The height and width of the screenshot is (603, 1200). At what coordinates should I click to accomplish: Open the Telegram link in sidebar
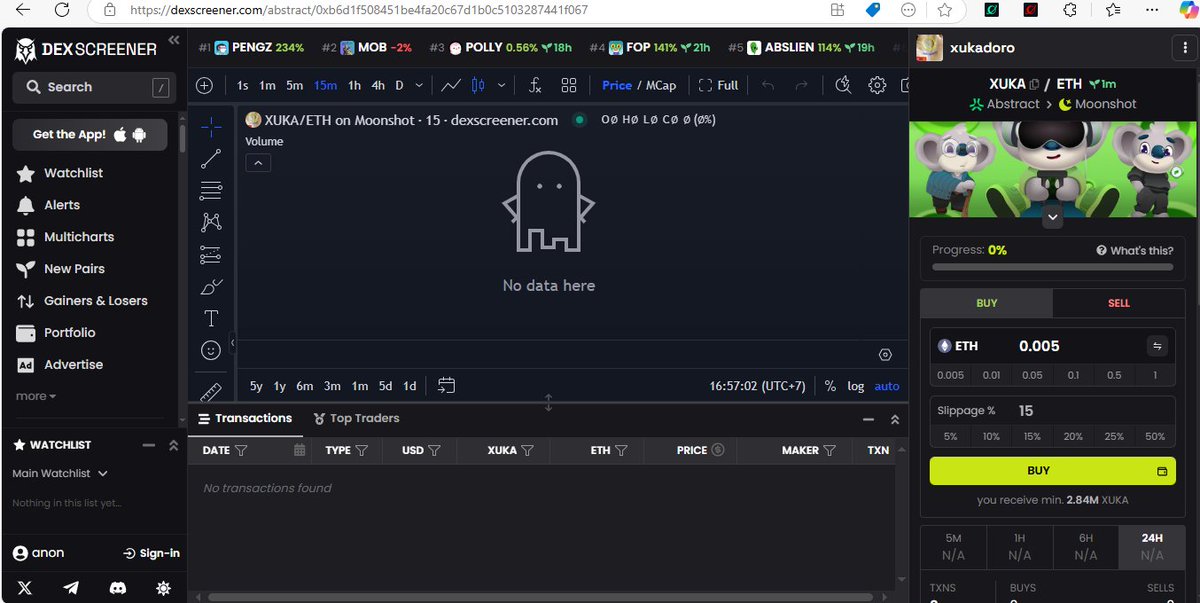pyautogui.click(x=72, y=589)
